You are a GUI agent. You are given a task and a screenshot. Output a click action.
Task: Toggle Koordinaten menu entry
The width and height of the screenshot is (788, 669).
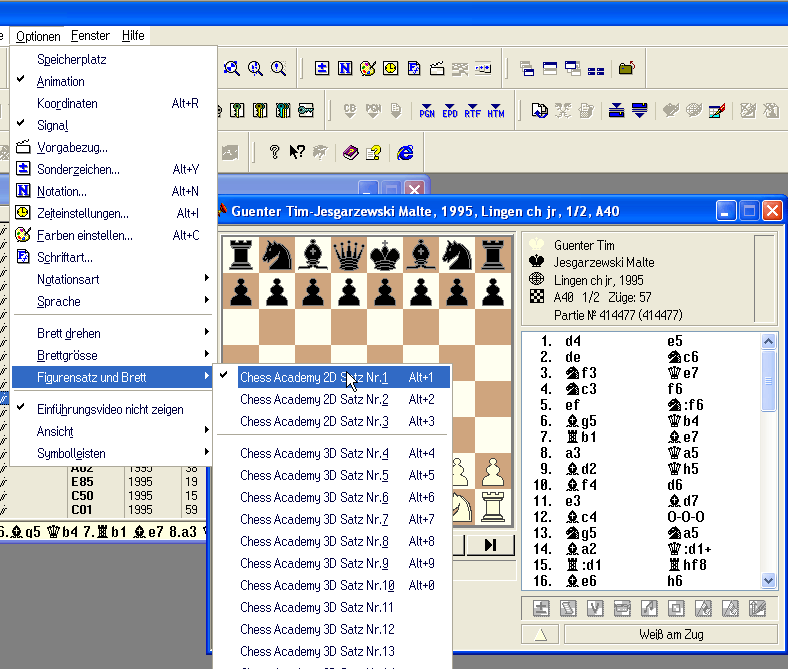114,104
